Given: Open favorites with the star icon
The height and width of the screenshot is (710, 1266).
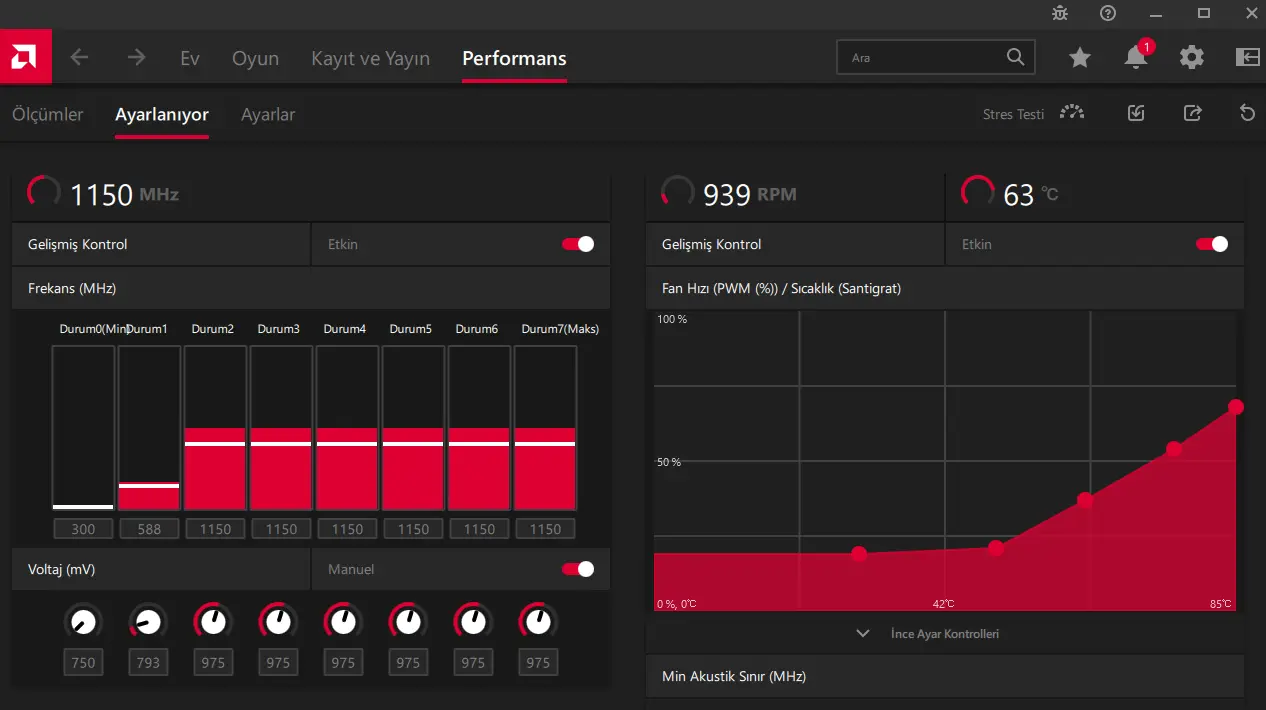Looking at the screenshot, I should [x=1080, y=58].
